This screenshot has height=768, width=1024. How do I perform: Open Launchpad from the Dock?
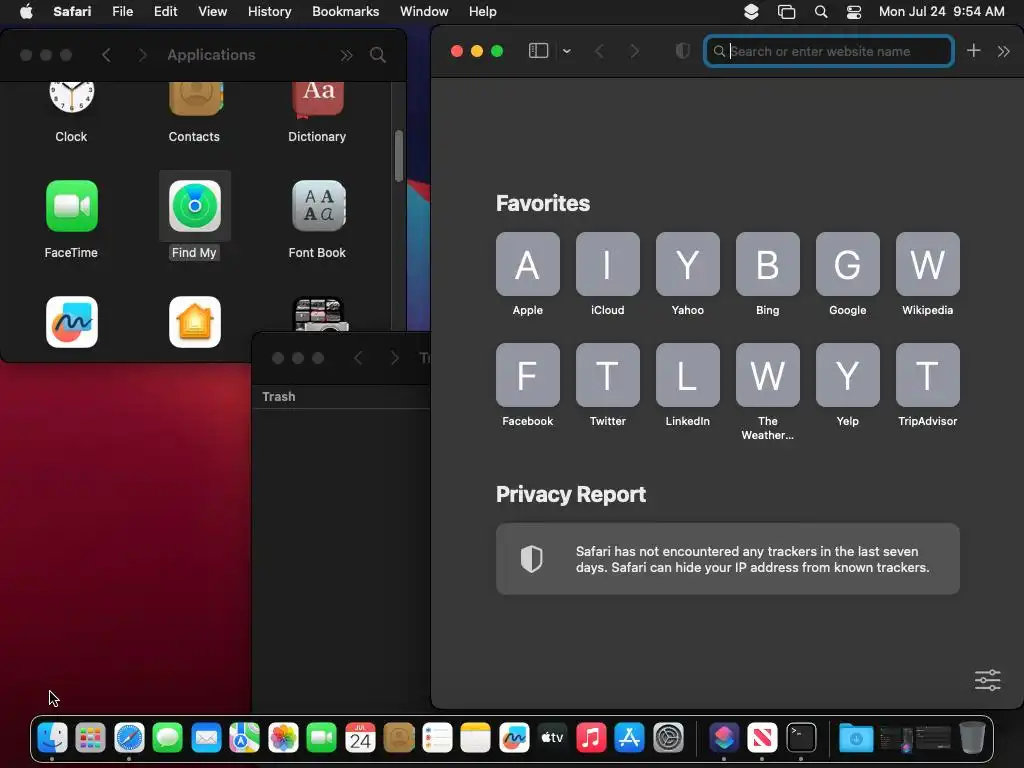90,738
